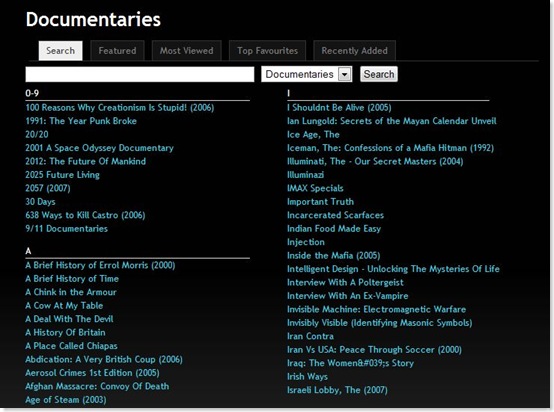Select the Top Favourites tab
Viewport: 554px width, 412px height.
267,51
